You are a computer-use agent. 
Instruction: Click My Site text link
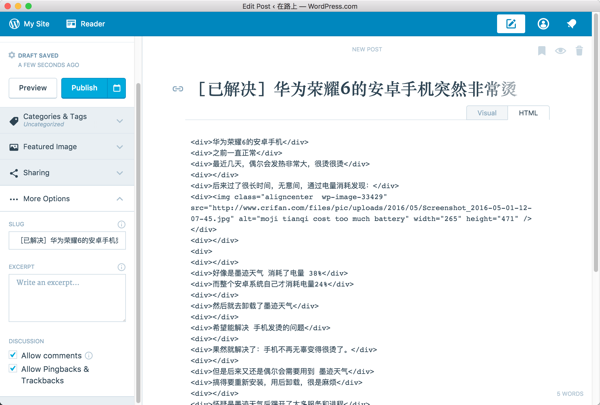(36, 24)
